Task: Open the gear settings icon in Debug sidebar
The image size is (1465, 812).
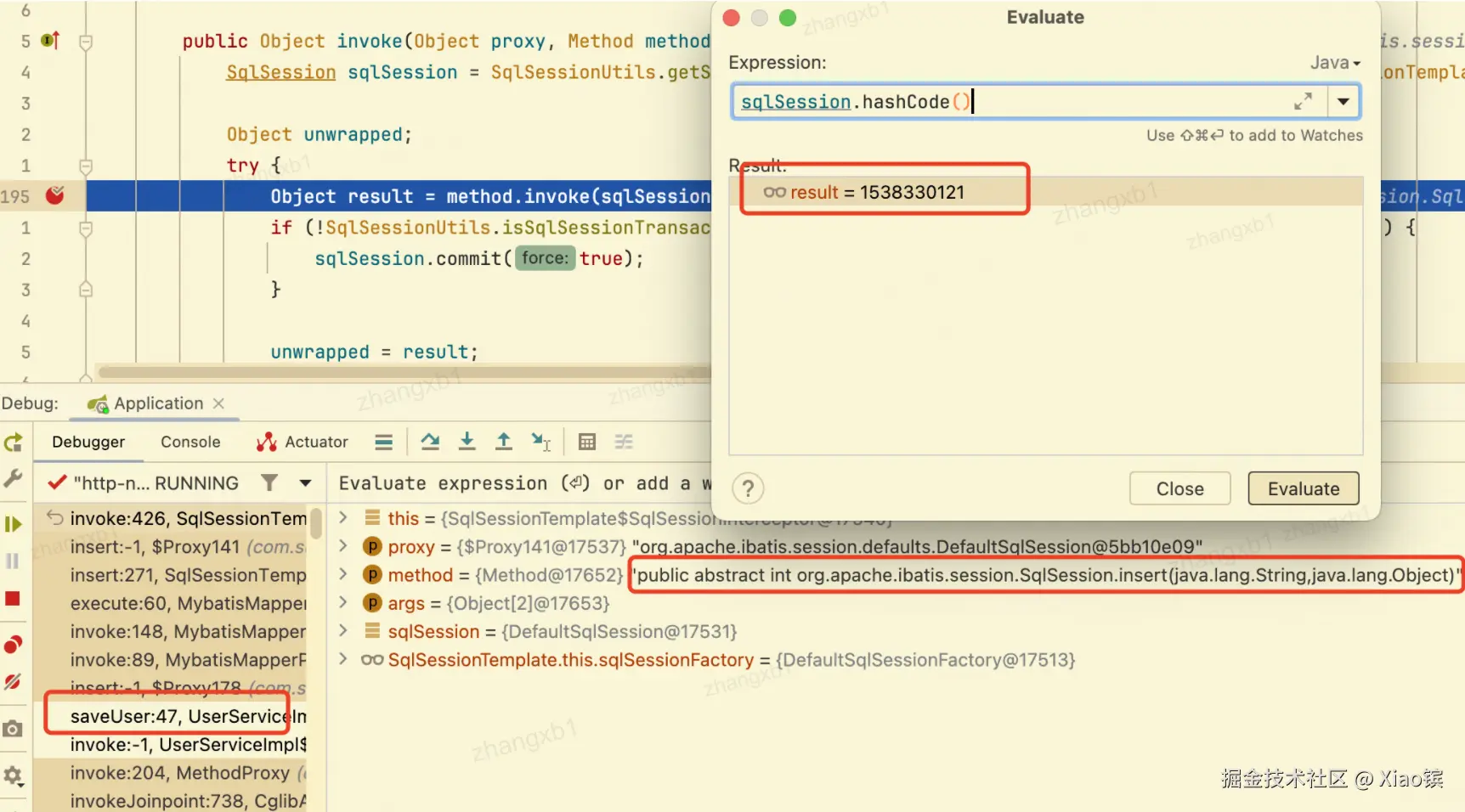Action: pos(13,775)
